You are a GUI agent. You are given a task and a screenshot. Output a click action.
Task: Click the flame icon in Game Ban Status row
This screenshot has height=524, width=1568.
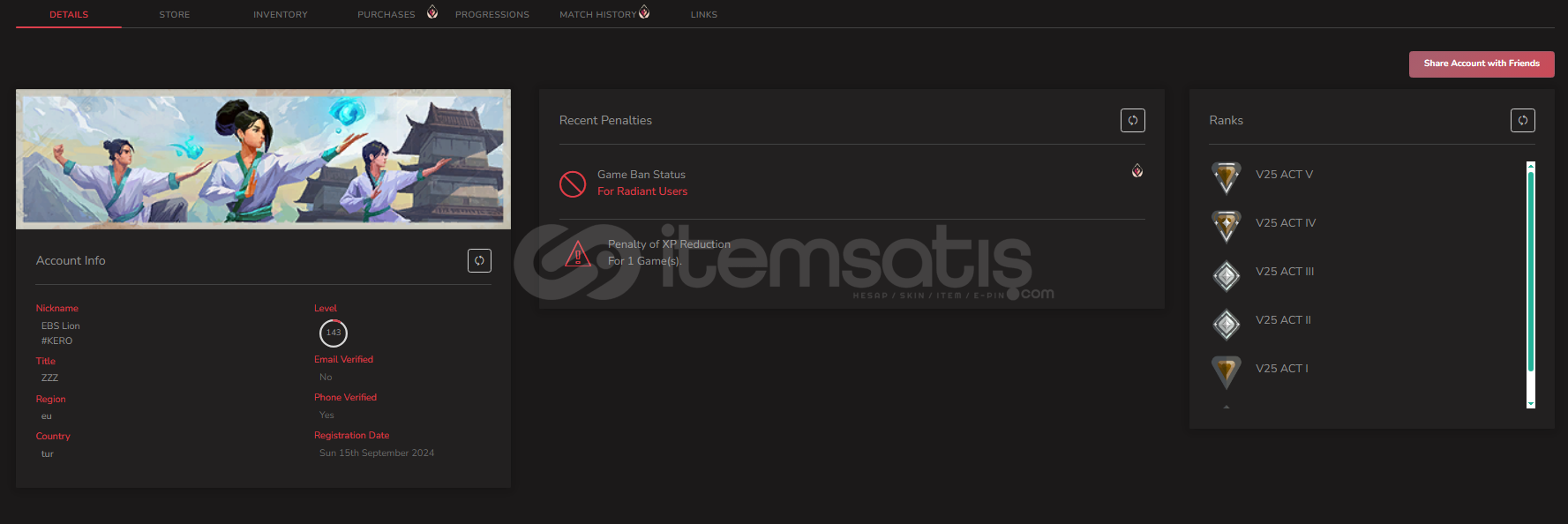click(1137, 170)
